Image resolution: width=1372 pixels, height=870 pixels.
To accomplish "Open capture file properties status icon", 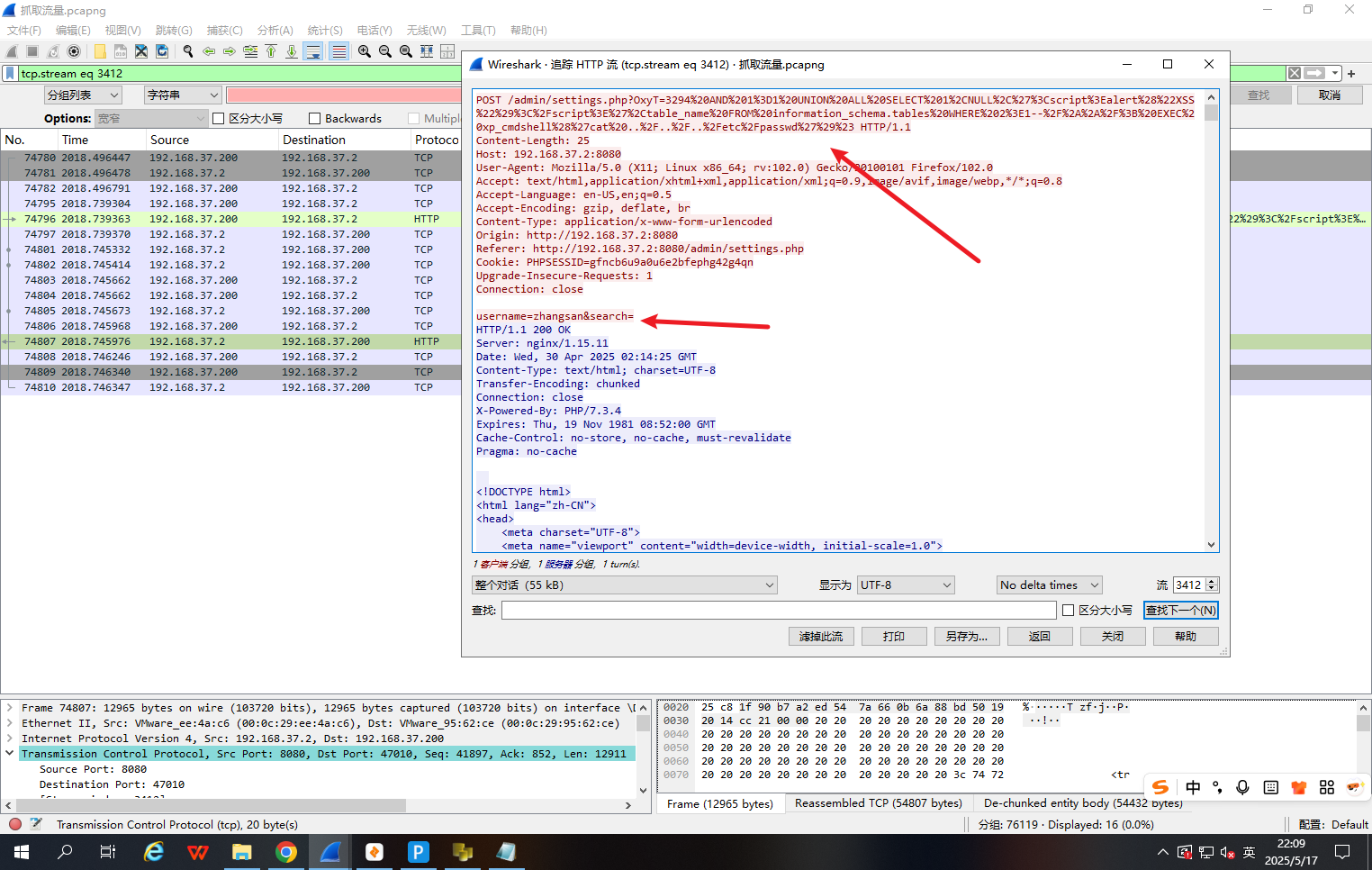I will click(x=36, y=824).
